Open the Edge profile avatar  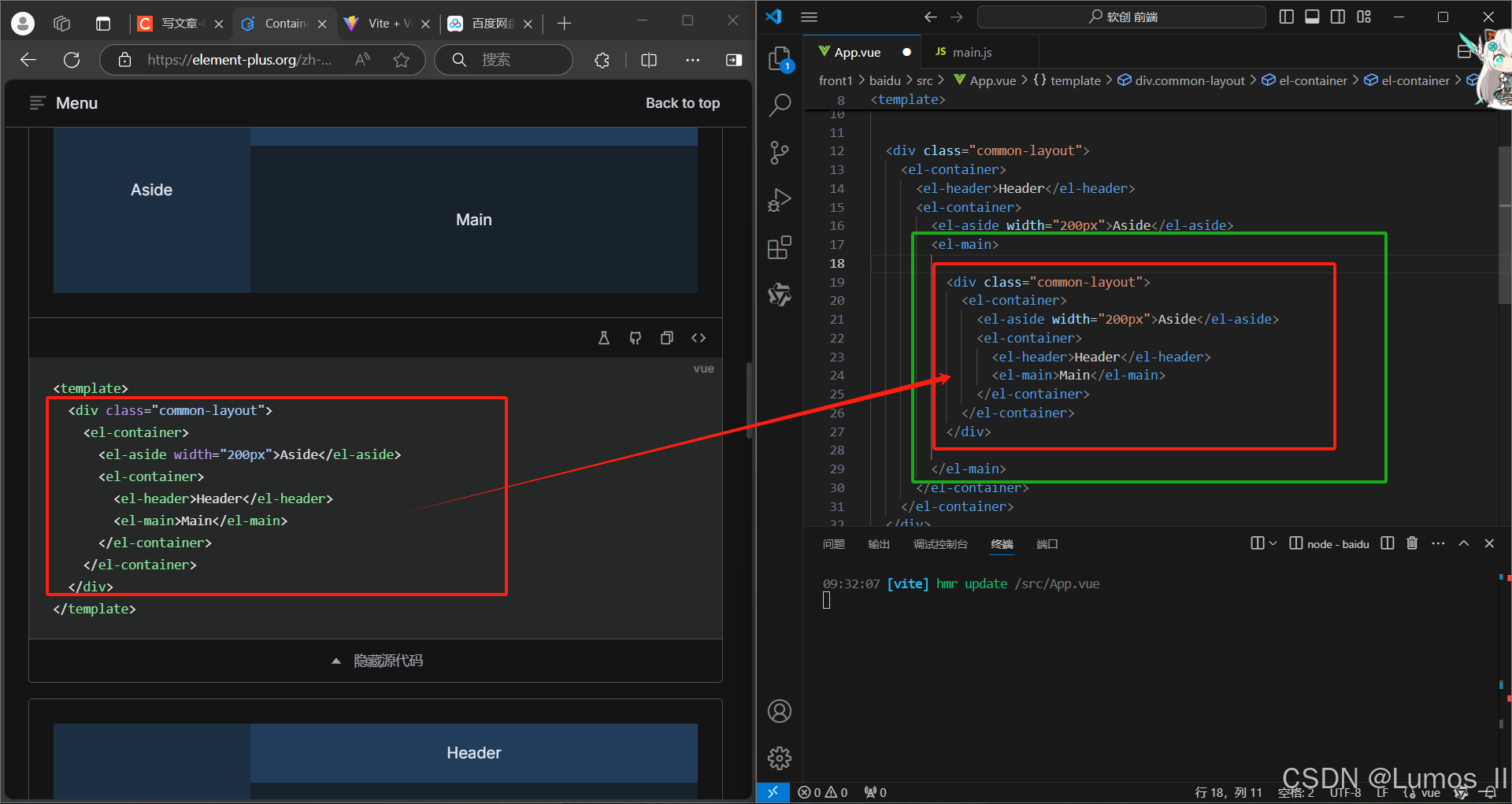(23, 24)
